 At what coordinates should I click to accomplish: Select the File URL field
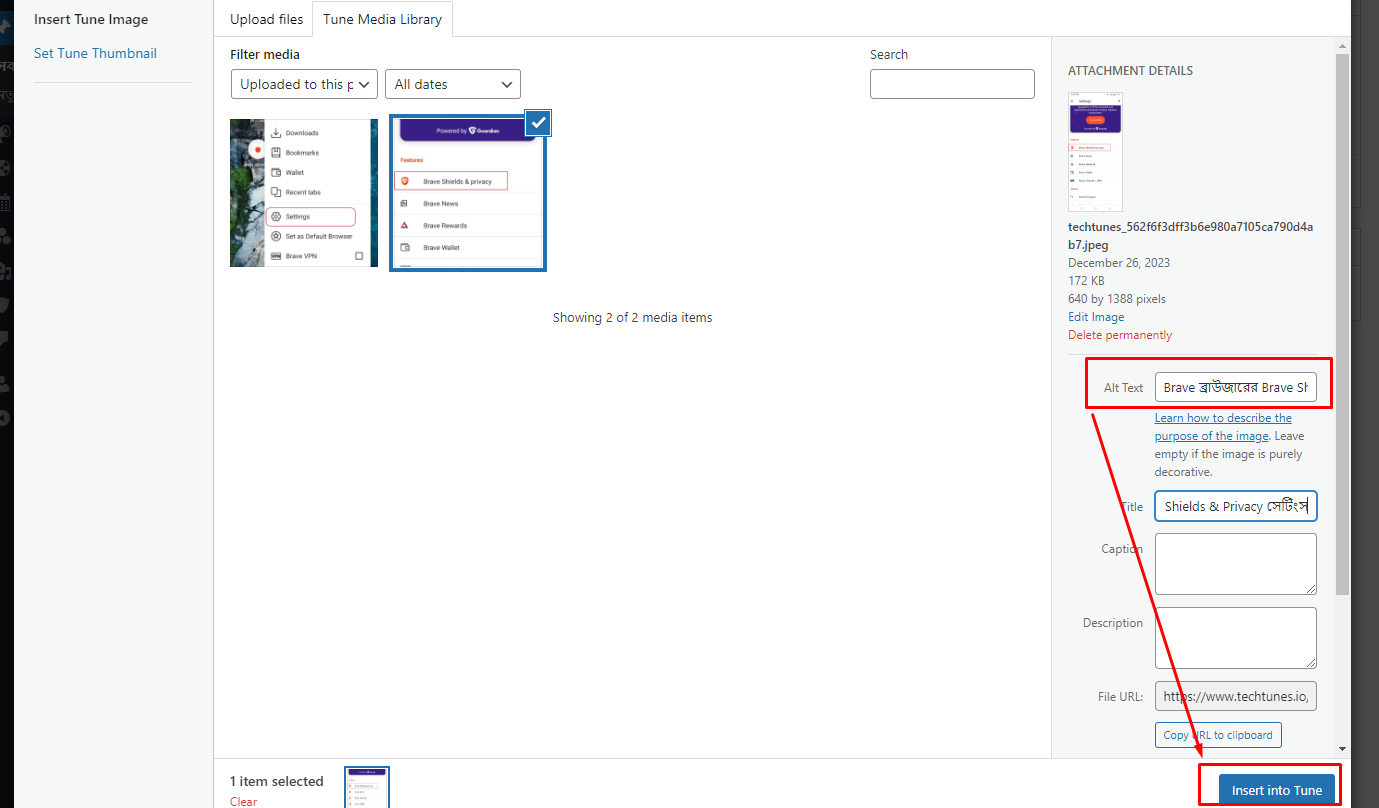1236,695
